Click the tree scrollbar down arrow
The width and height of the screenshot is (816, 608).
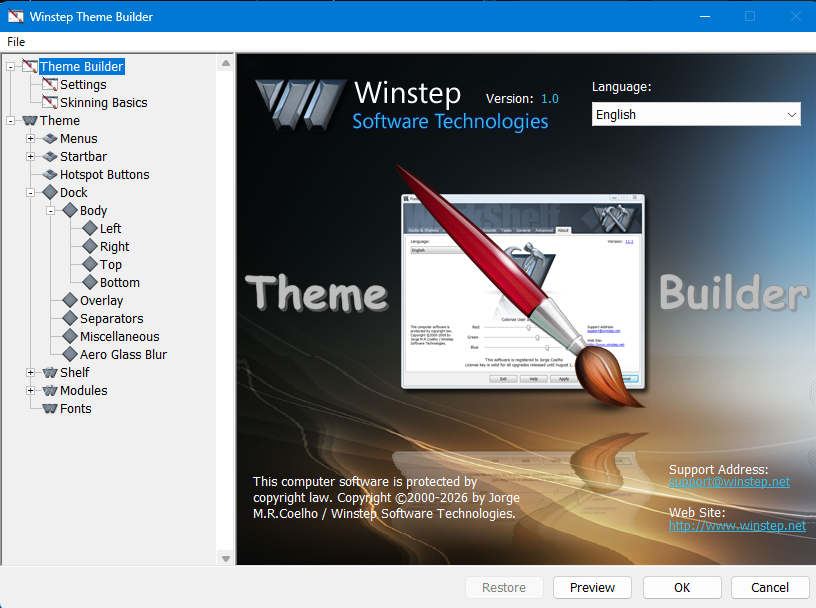point(226,558)
